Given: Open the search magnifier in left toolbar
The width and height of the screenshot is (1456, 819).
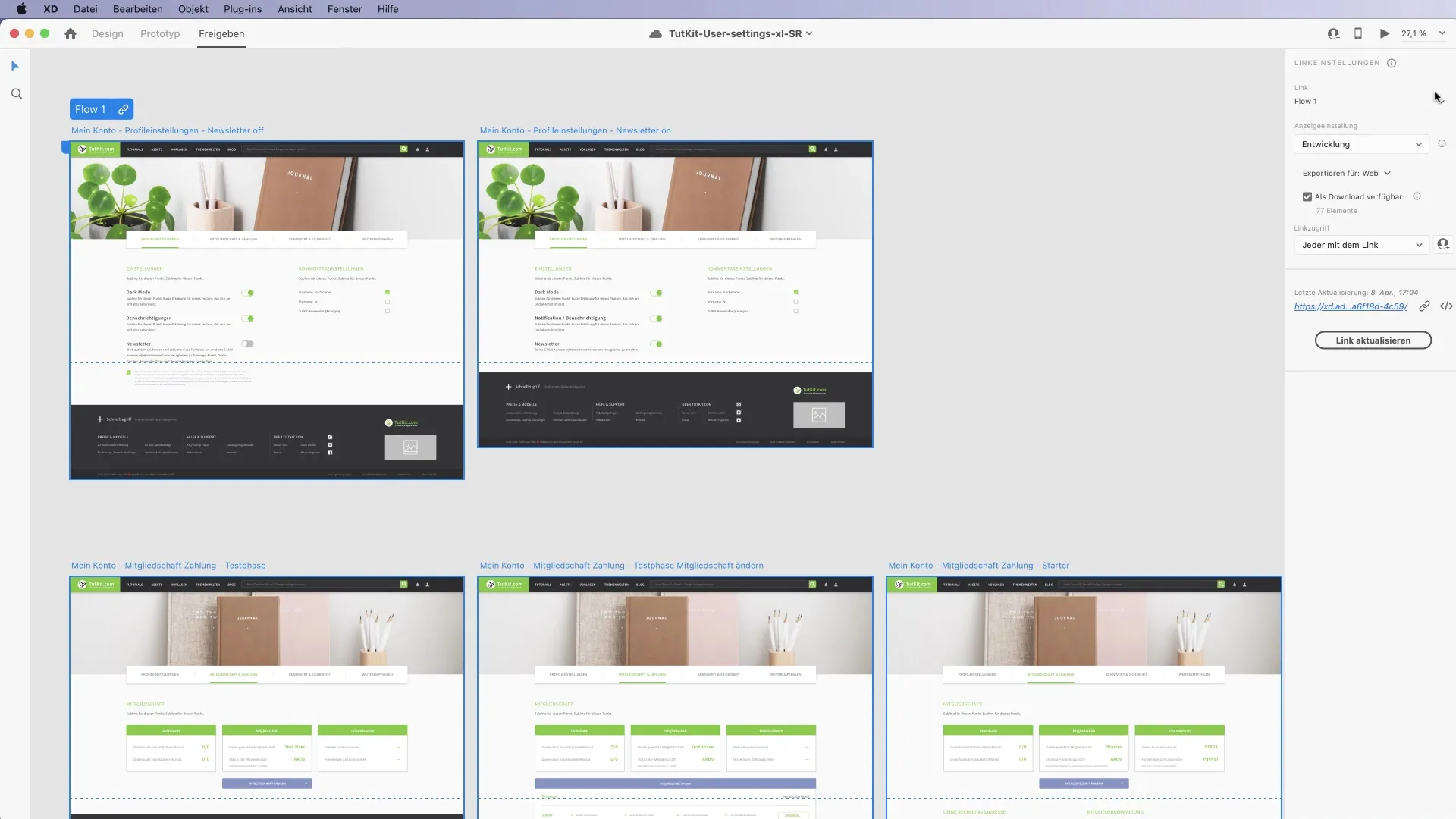Looking at the screenshot, I should [x=16, y=94].
